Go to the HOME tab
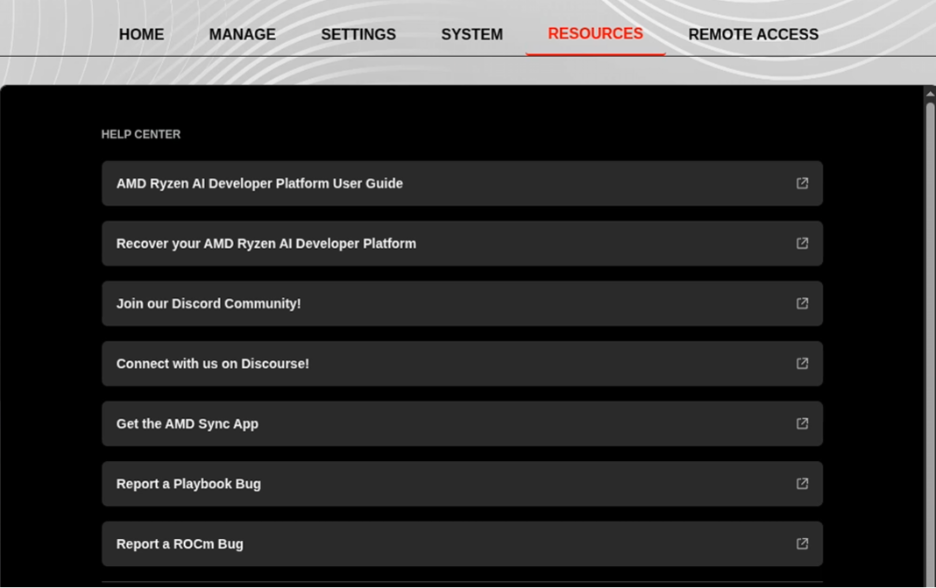Viewport: 936px width, 588px height. coord(141,34)
